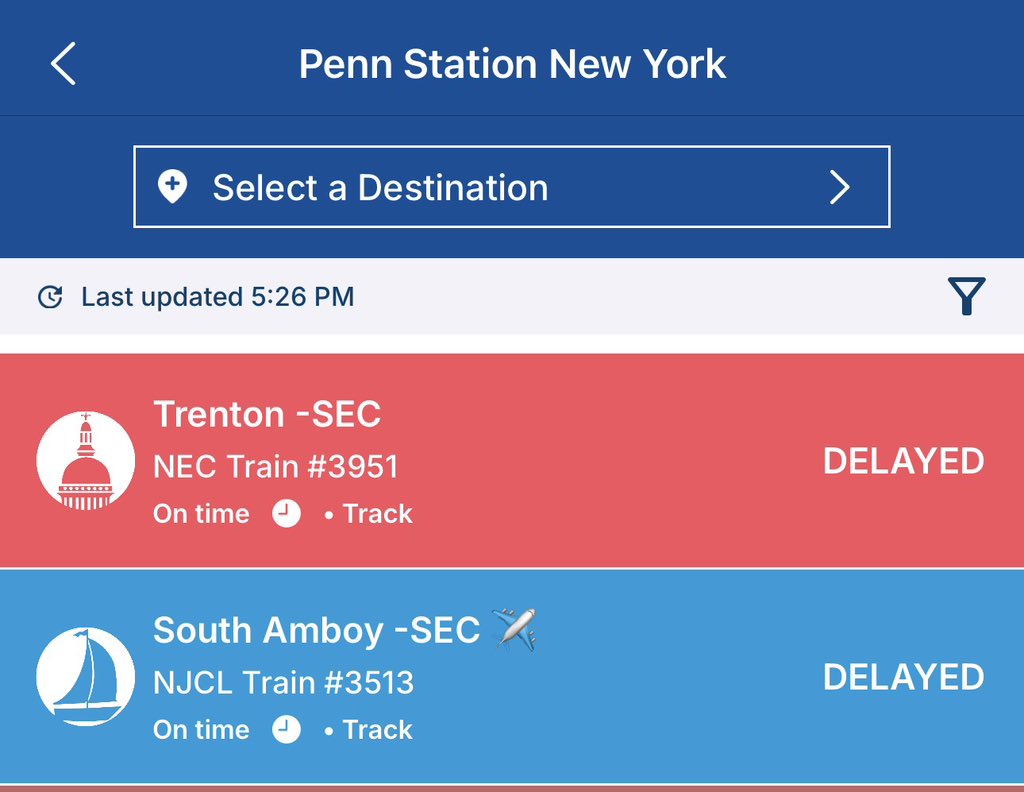
Task: Tap the location pin plus icon
Action: point(172,187)
